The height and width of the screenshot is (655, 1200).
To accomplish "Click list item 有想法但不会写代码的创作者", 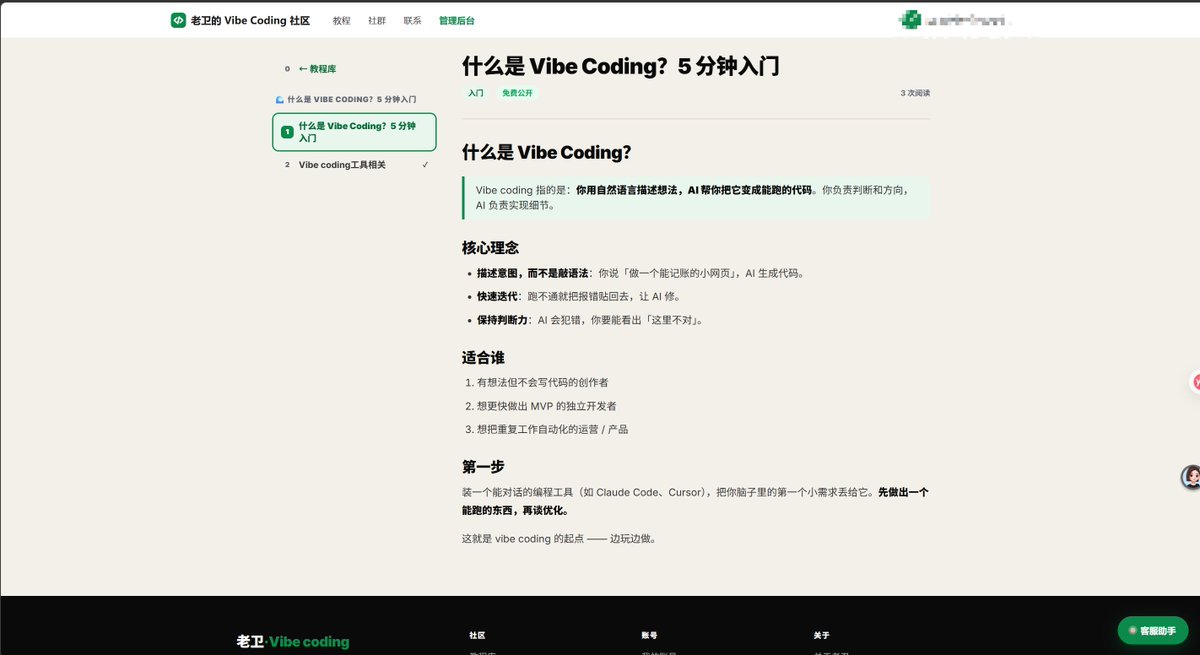I will pyautogui.click(x=542, y=382).
